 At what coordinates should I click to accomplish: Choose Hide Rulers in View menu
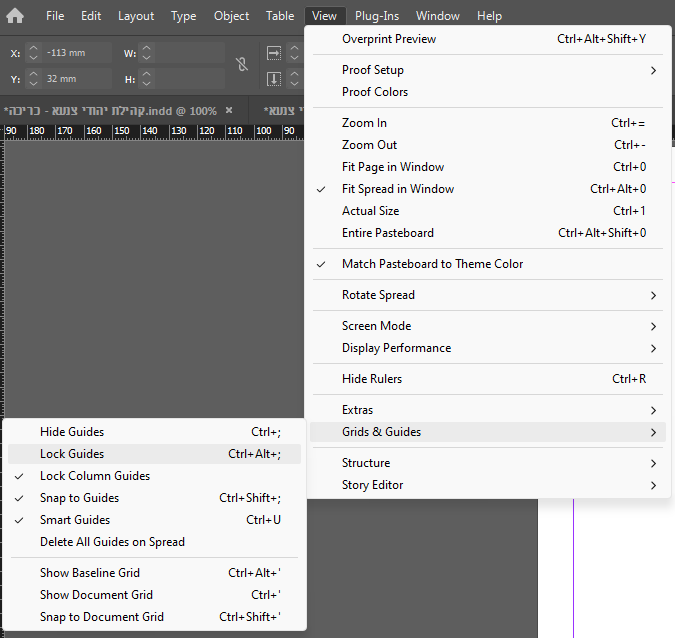tap(371, 379)
